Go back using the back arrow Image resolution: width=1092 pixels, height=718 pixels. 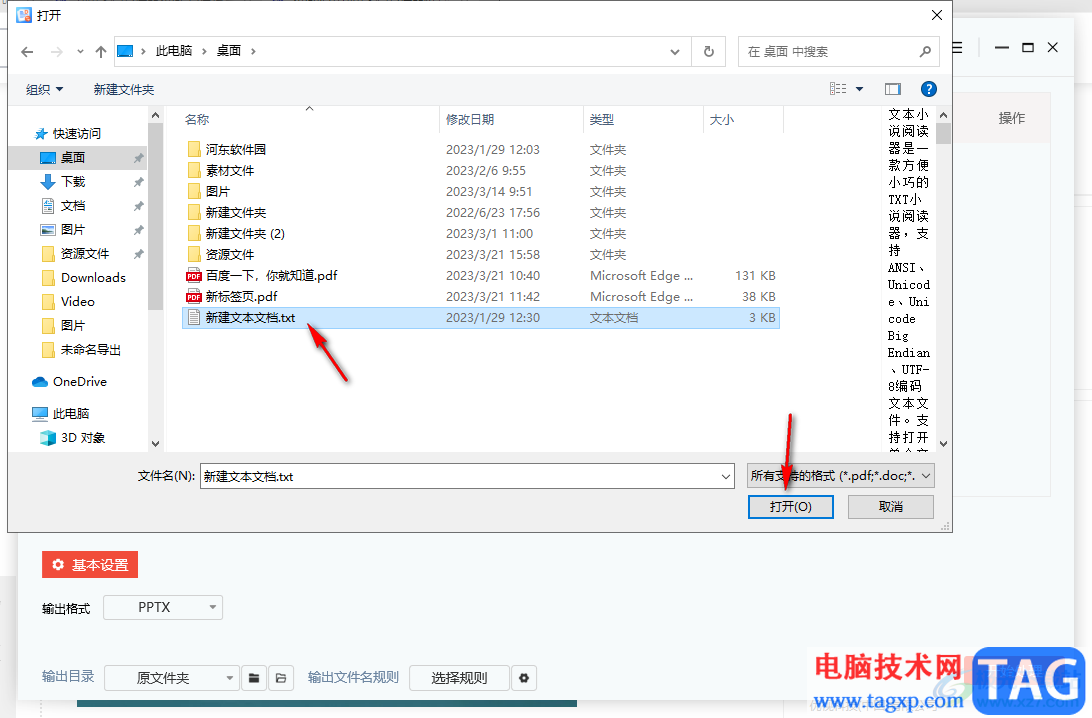click(27, 52)
